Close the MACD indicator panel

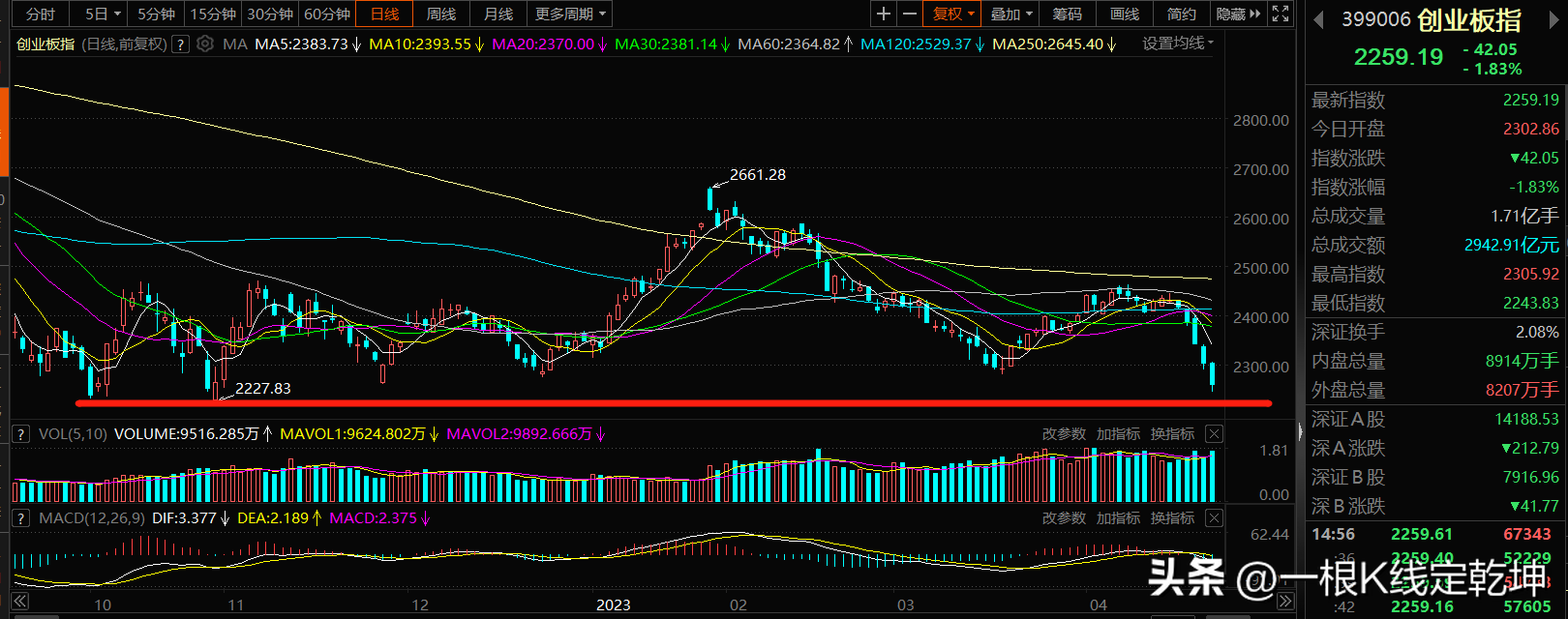[x=1214, y=518]
